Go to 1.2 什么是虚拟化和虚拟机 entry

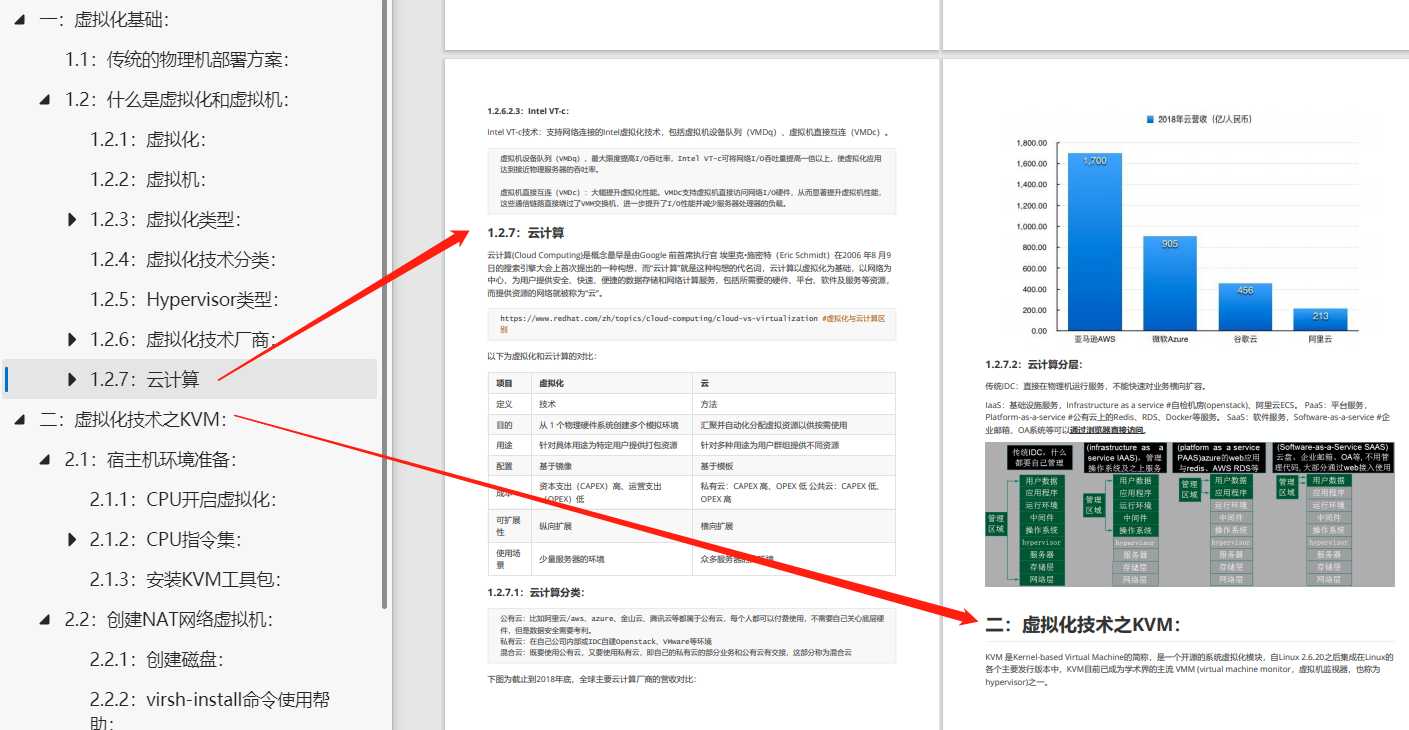177,100
